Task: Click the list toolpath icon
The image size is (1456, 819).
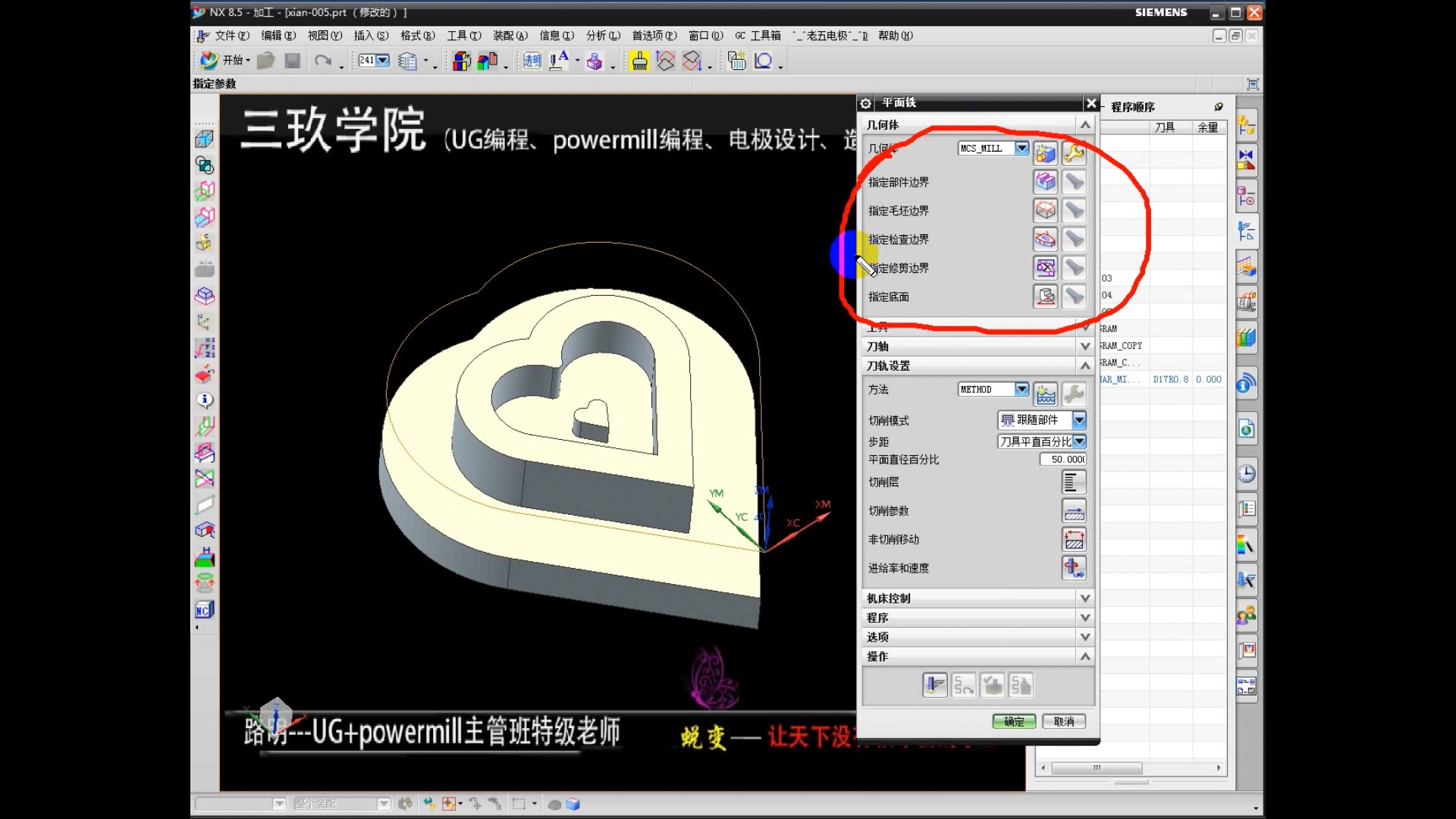Action: point(1021,686)
